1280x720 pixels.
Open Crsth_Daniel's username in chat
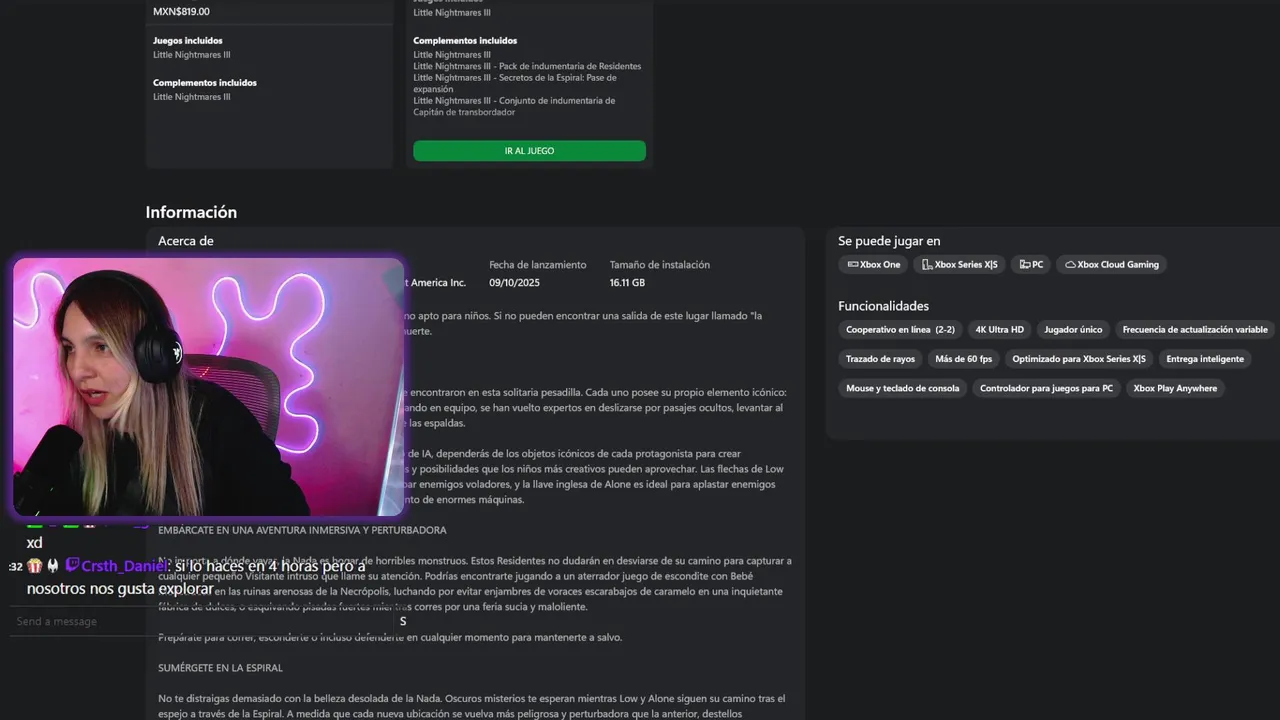pyautogui.click(x=125, y=566)
